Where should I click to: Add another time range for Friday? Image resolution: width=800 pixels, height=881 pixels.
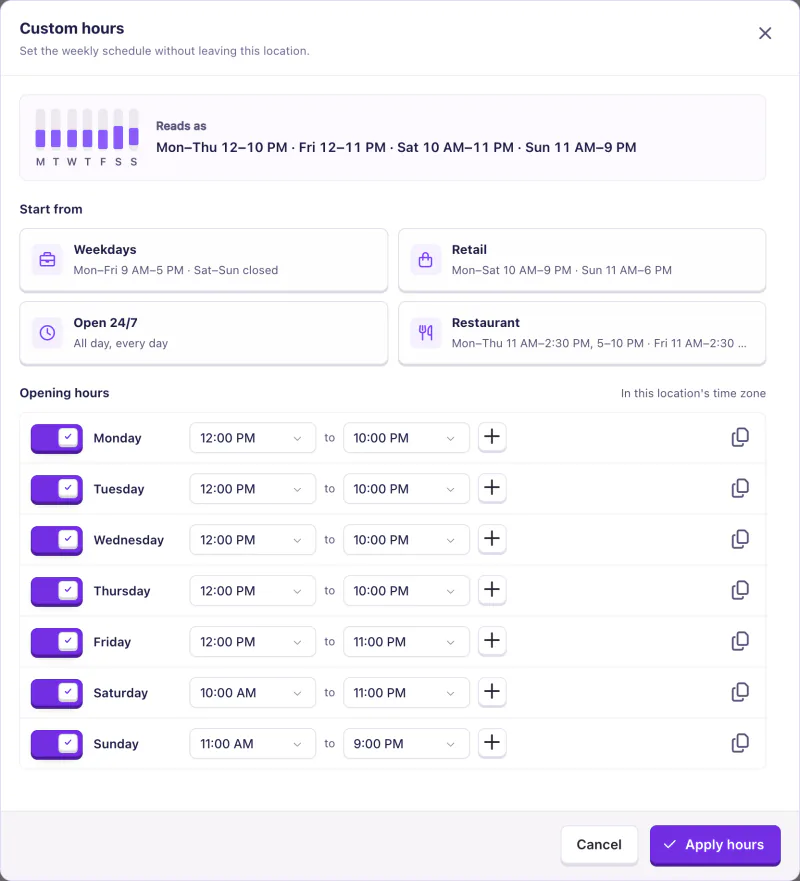pyautogui.click(x=492, y=641)
